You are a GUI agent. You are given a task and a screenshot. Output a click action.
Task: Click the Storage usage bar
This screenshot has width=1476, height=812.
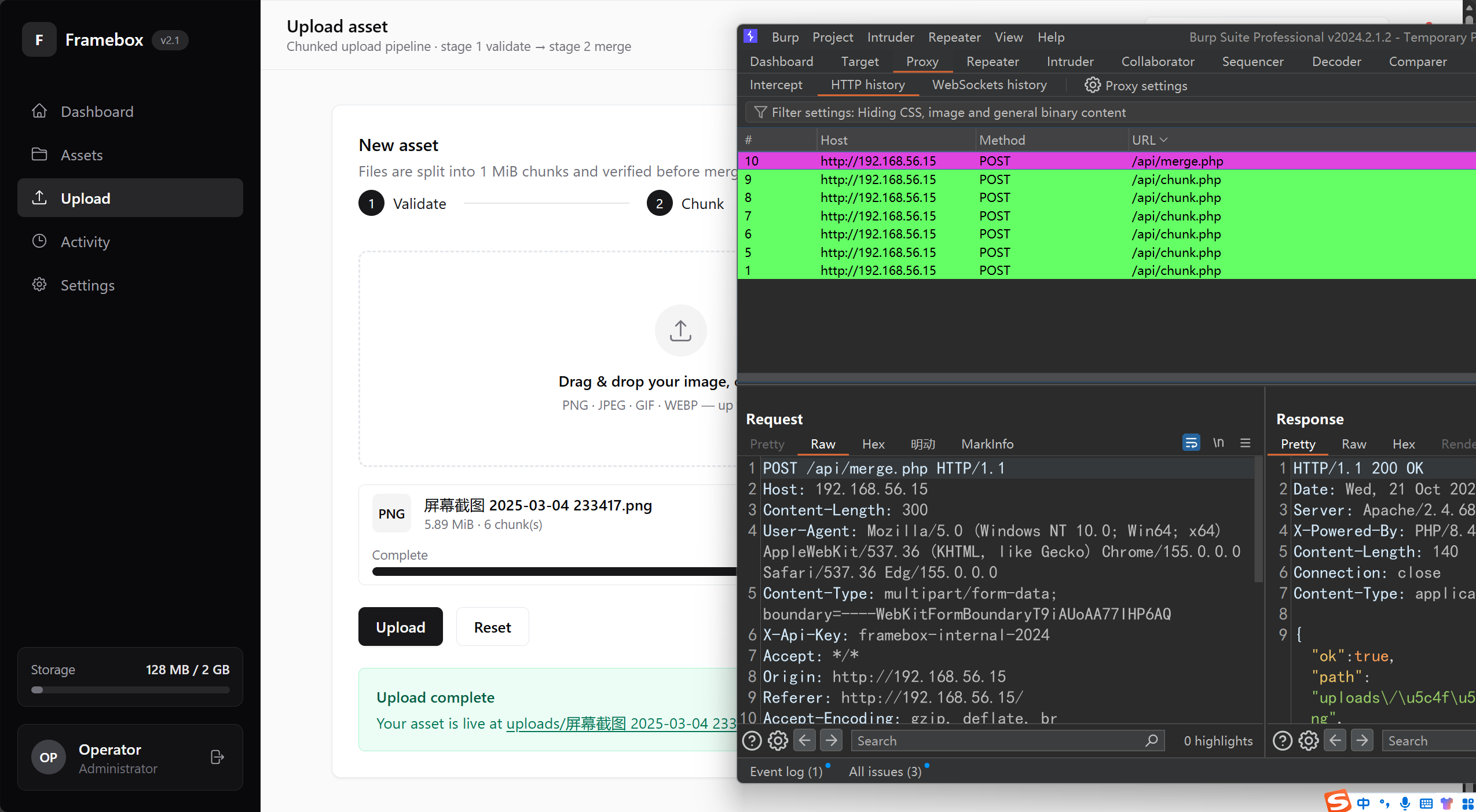point(130,690)
